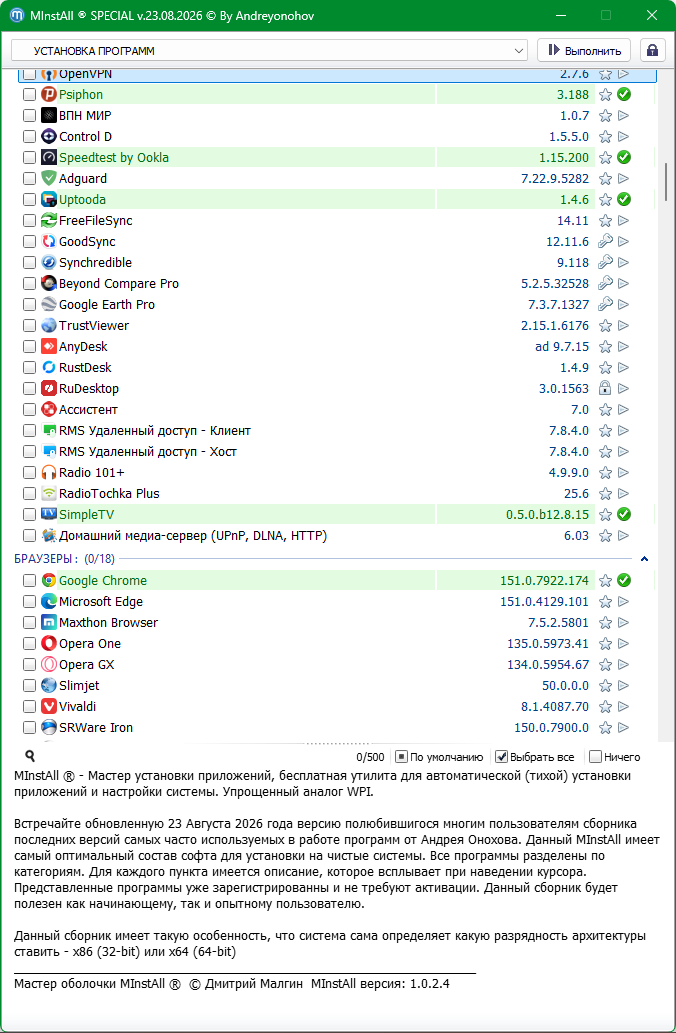This screenshot has width=676, height=1033.
Task: Collapse the БРАУЗЕРЫ section chevron
Action: point(644,559)
